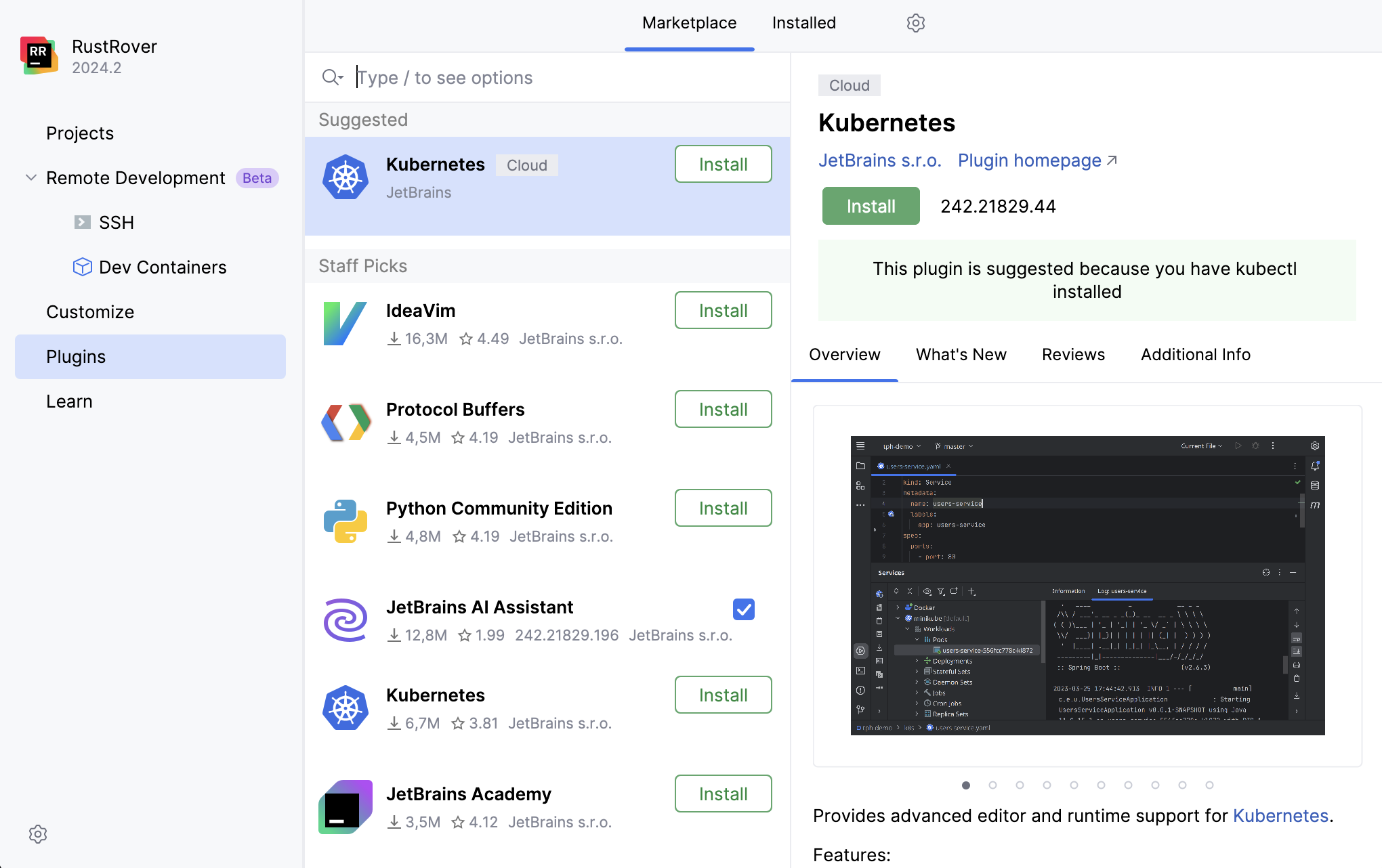Open IDE settings gear at bottom left
The image size is (1382, 868).
[x=38, y=834]
